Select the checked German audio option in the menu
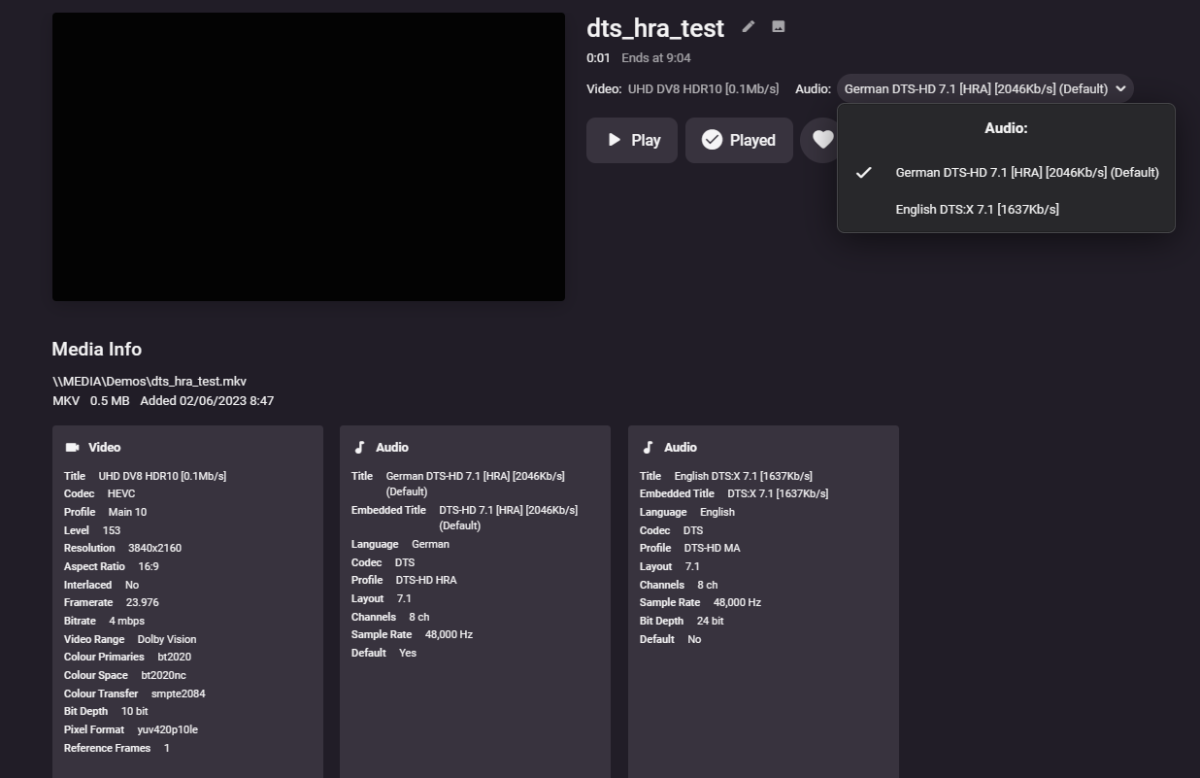This screenshot has height=778, width=1200. pyautogui.click(x=1027, y=172)
